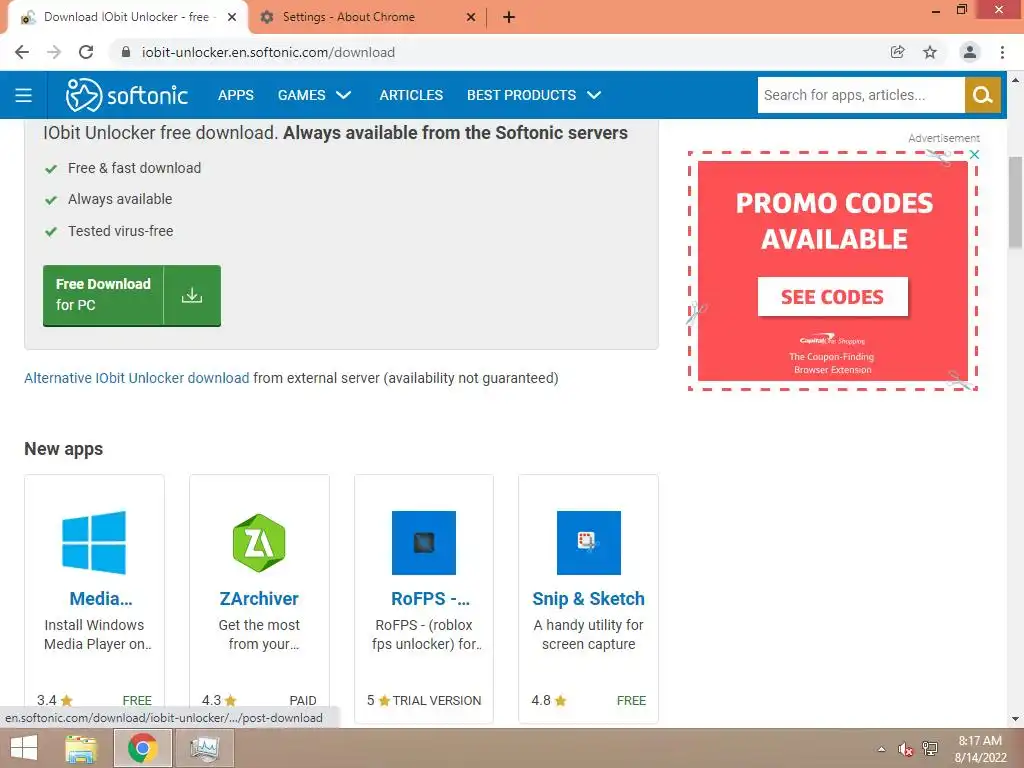Close the advertisement with X icon
Image resolution: width=1024 pixels, height=768 pixels.
pyautogui.click(x=974, y=155)
